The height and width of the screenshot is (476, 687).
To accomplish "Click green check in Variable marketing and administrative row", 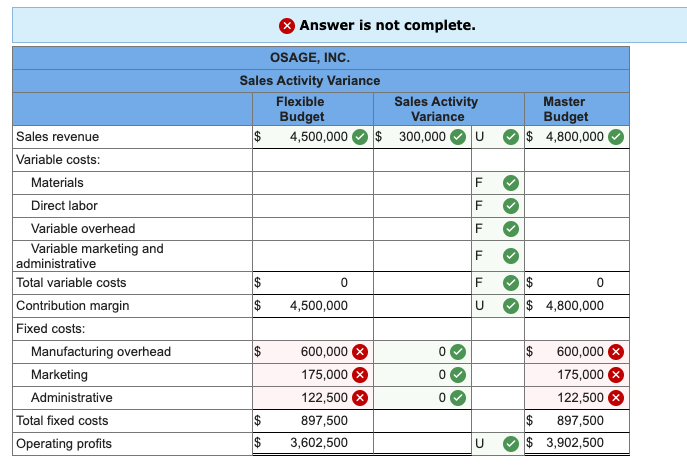I will point(511,256).
